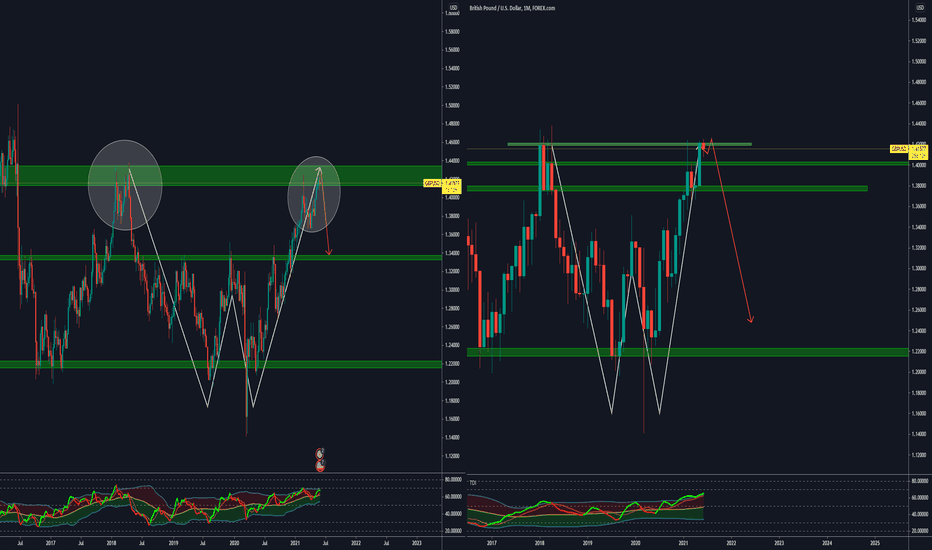This screenshot has height=550, width=932.
Task: Open the USD currency selector on left chart
Action: [454, 7]
